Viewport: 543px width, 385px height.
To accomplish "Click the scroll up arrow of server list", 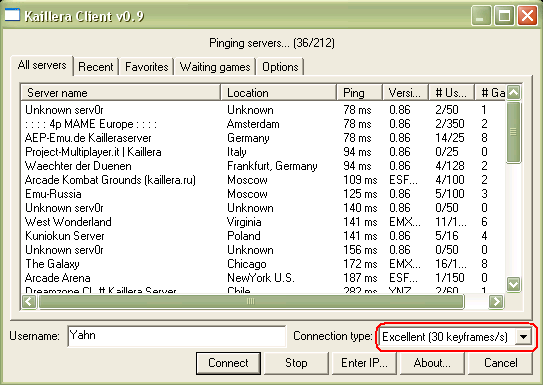I will [513, 92].
